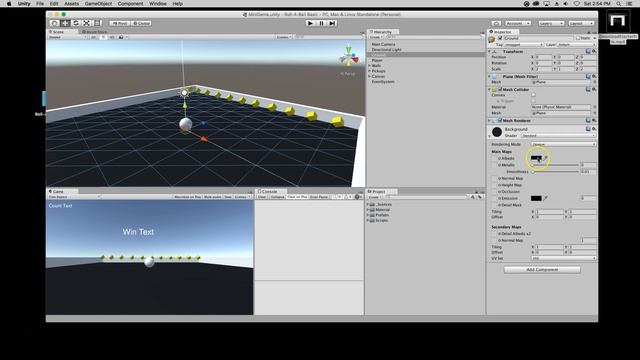The height and width of the screenshot is (360, 640).
Task: Open Transform component settings gear
Action: pos(594,51)
